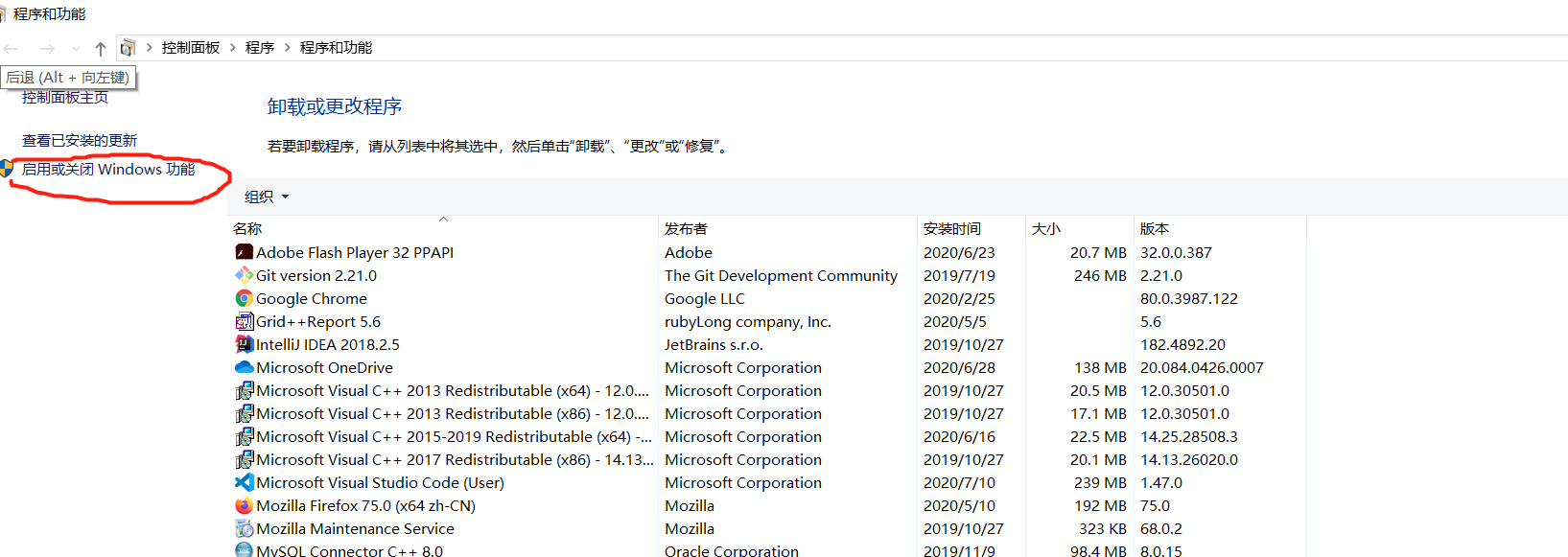Screen dimensions: 1568x557
Task: Expand chevron before 控制面板 breadcrumb
Action: point(150,47)
